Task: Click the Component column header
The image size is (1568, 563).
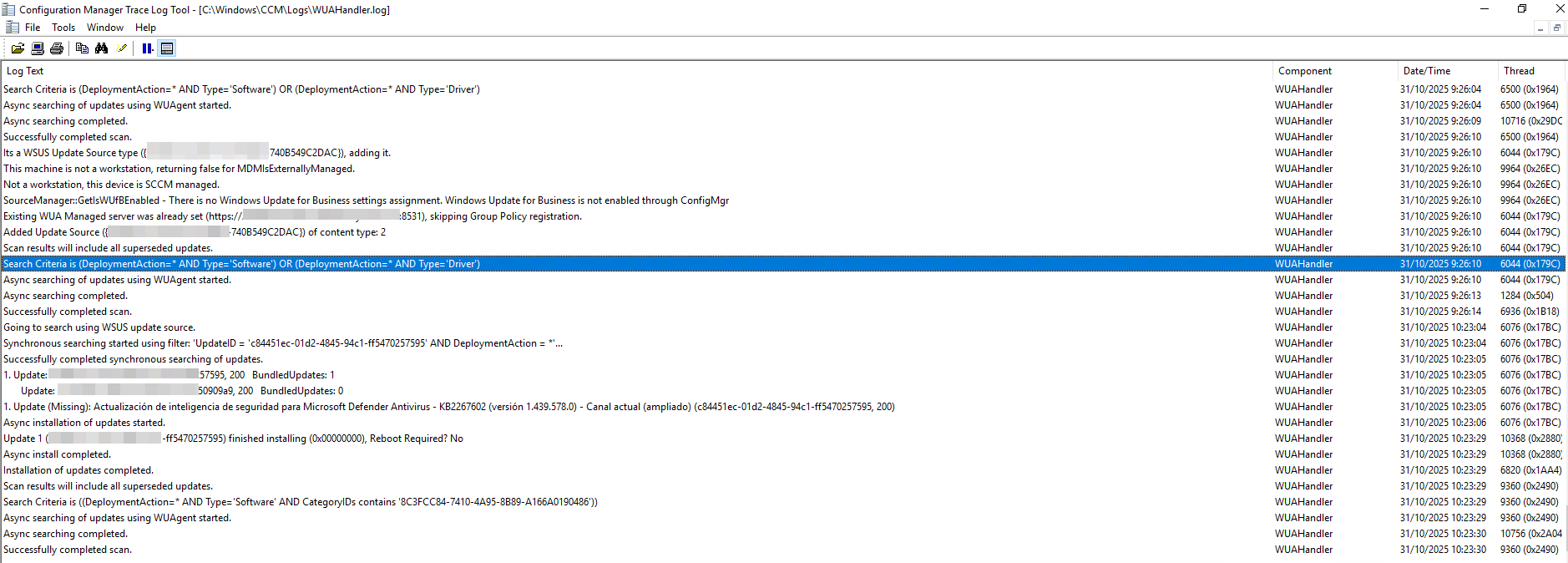Action: 1305,71
